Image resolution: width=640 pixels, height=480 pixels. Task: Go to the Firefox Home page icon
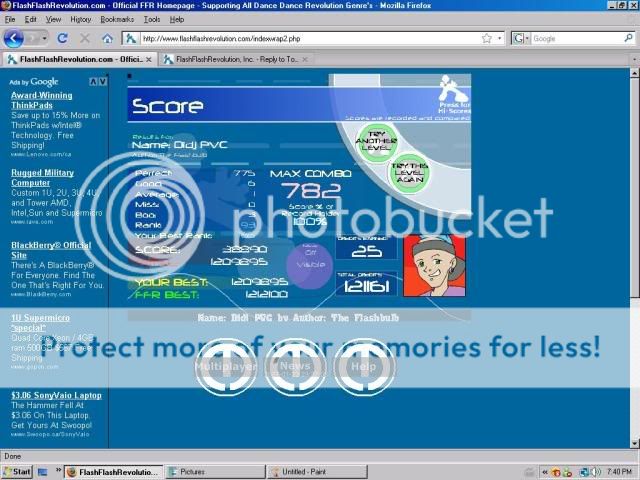[107, 38]
